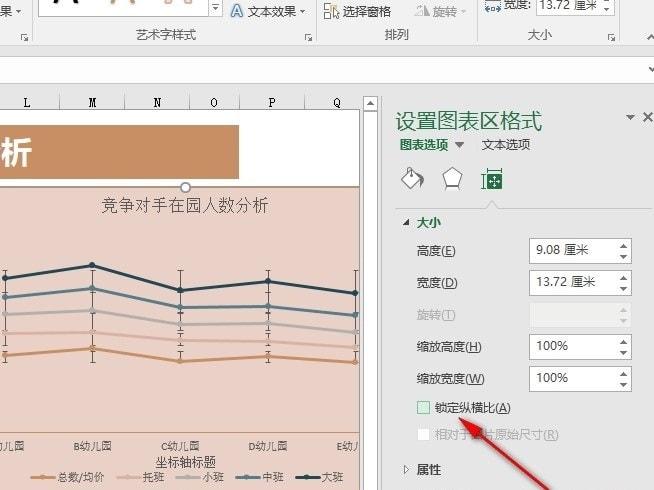Open the 艺术字样式 dialog launcher

[308, 38]
